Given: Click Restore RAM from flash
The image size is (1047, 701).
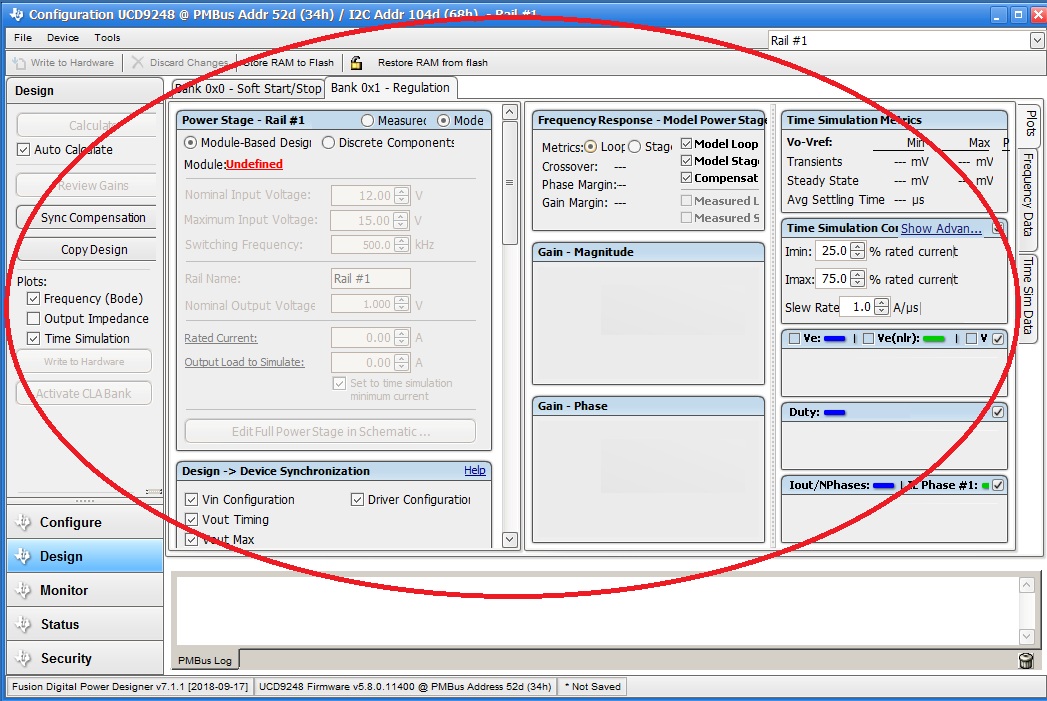Looking at the screenshot, I should [433, 63].
